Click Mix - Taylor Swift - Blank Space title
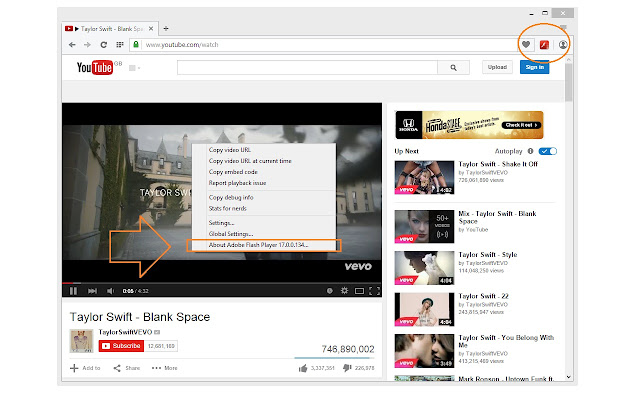Viewport: 640px width, 400px height. pyautogui.click(x=497, y=217)
